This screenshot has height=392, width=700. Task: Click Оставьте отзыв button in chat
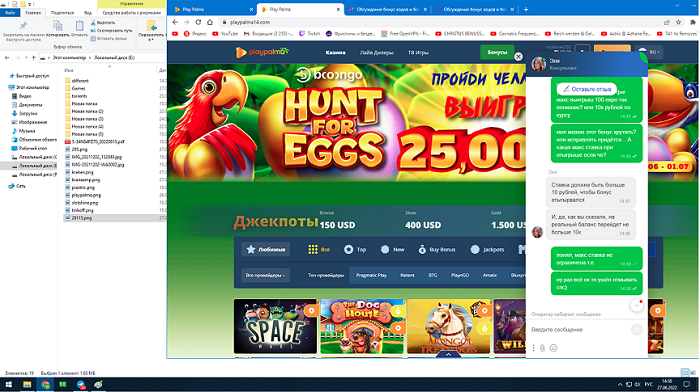coord(587,89)
